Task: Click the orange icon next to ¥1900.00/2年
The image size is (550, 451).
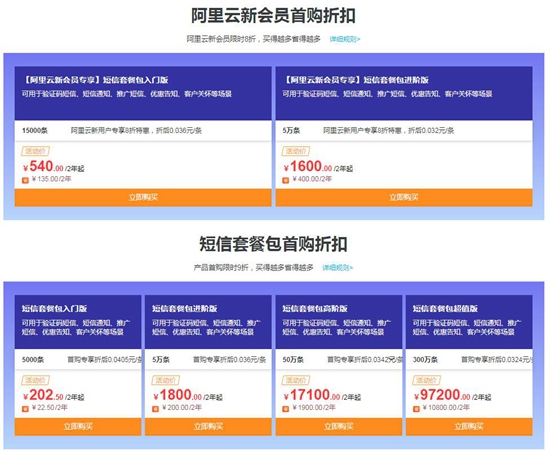Action: pyautogui.click(x=286, y=409)
